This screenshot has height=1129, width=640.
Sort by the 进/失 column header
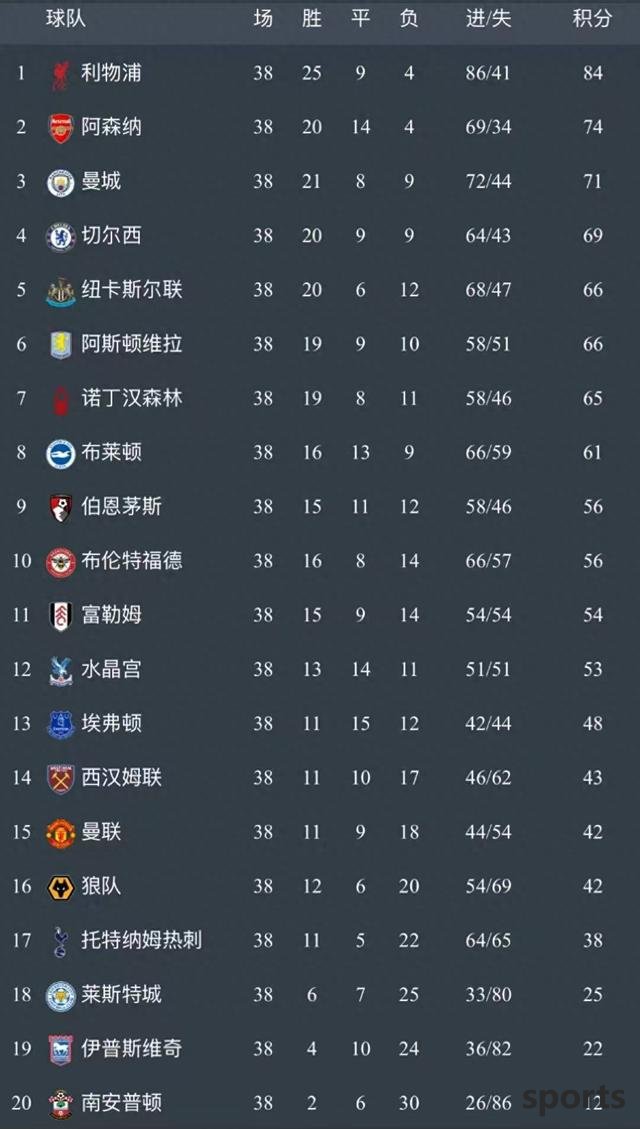[x=489, y=19]
